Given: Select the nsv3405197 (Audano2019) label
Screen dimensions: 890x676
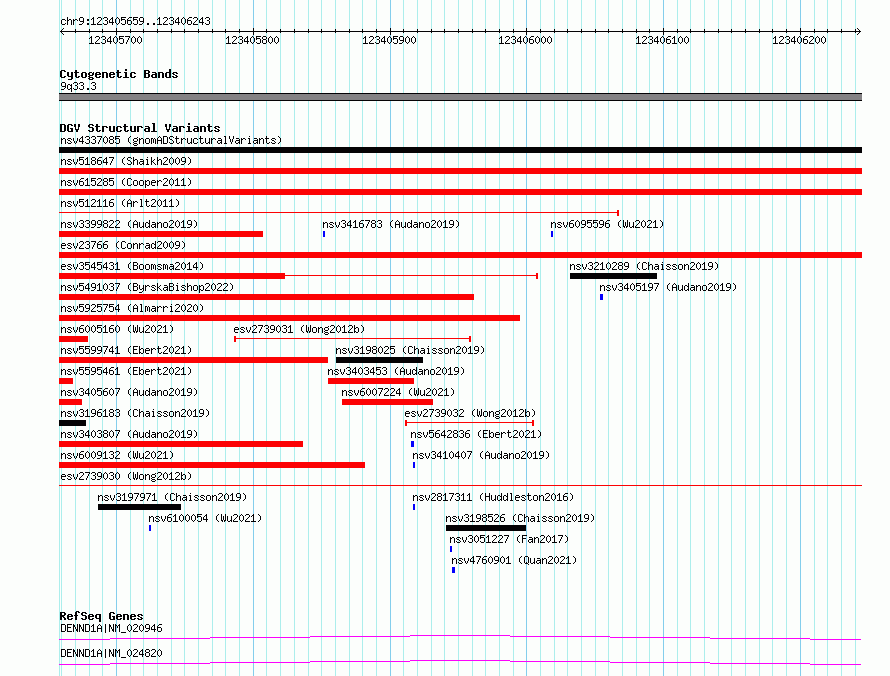Looking at the screenshot, I should click(x=668, y=287).
